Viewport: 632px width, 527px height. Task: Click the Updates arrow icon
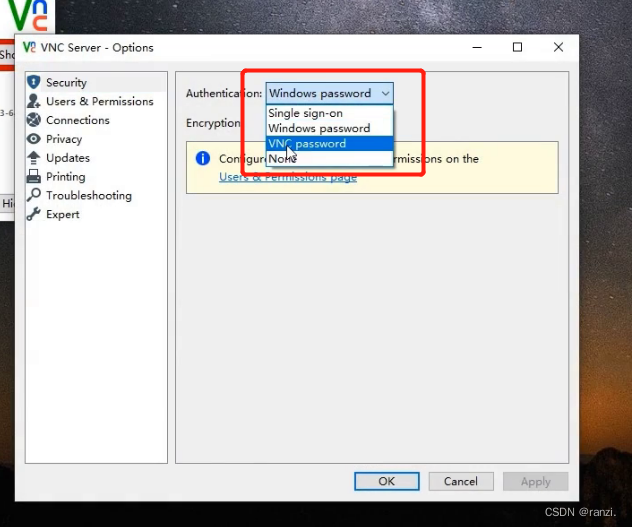[33, 158]
